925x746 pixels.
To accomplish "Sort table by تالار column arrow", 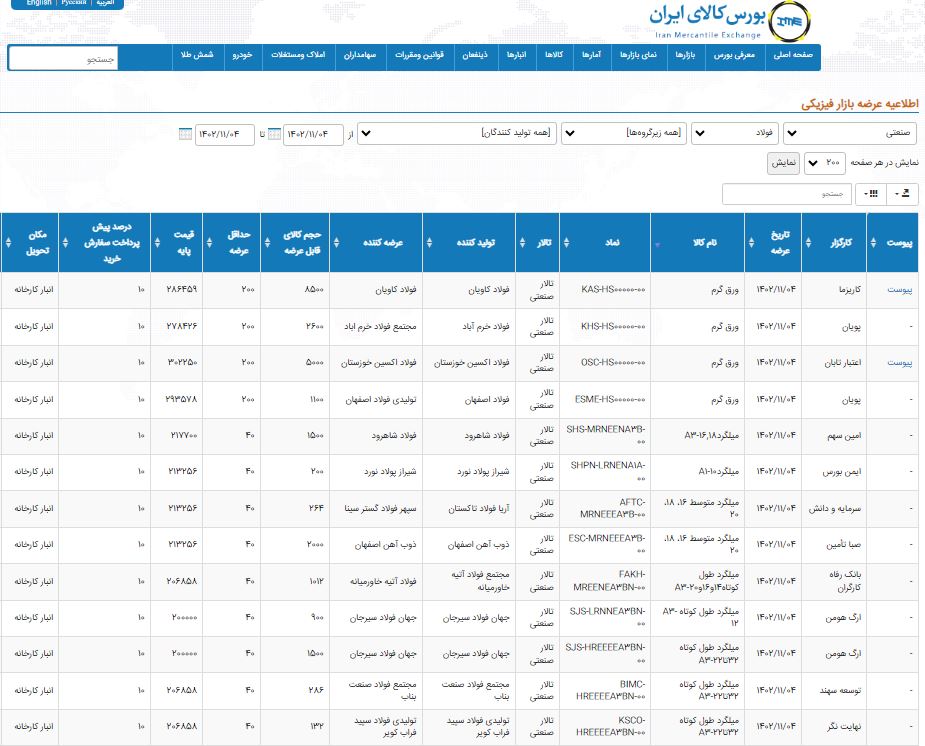I will (522, 242).
